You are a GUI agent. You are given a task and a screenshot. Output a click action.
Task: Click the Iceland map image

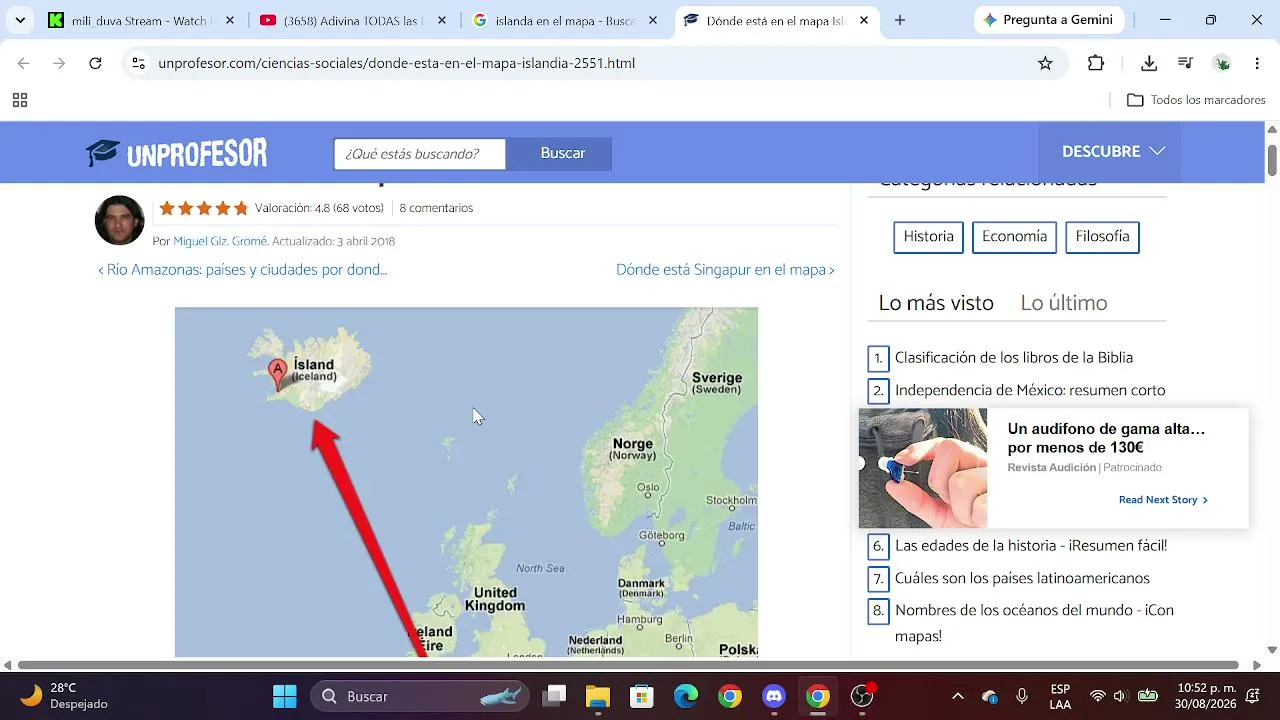click(466, 482)
